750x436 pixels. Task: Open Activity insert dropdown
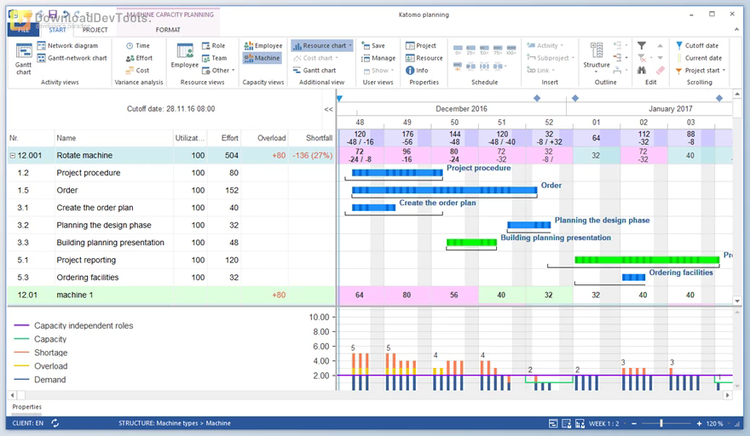[545, 45]
